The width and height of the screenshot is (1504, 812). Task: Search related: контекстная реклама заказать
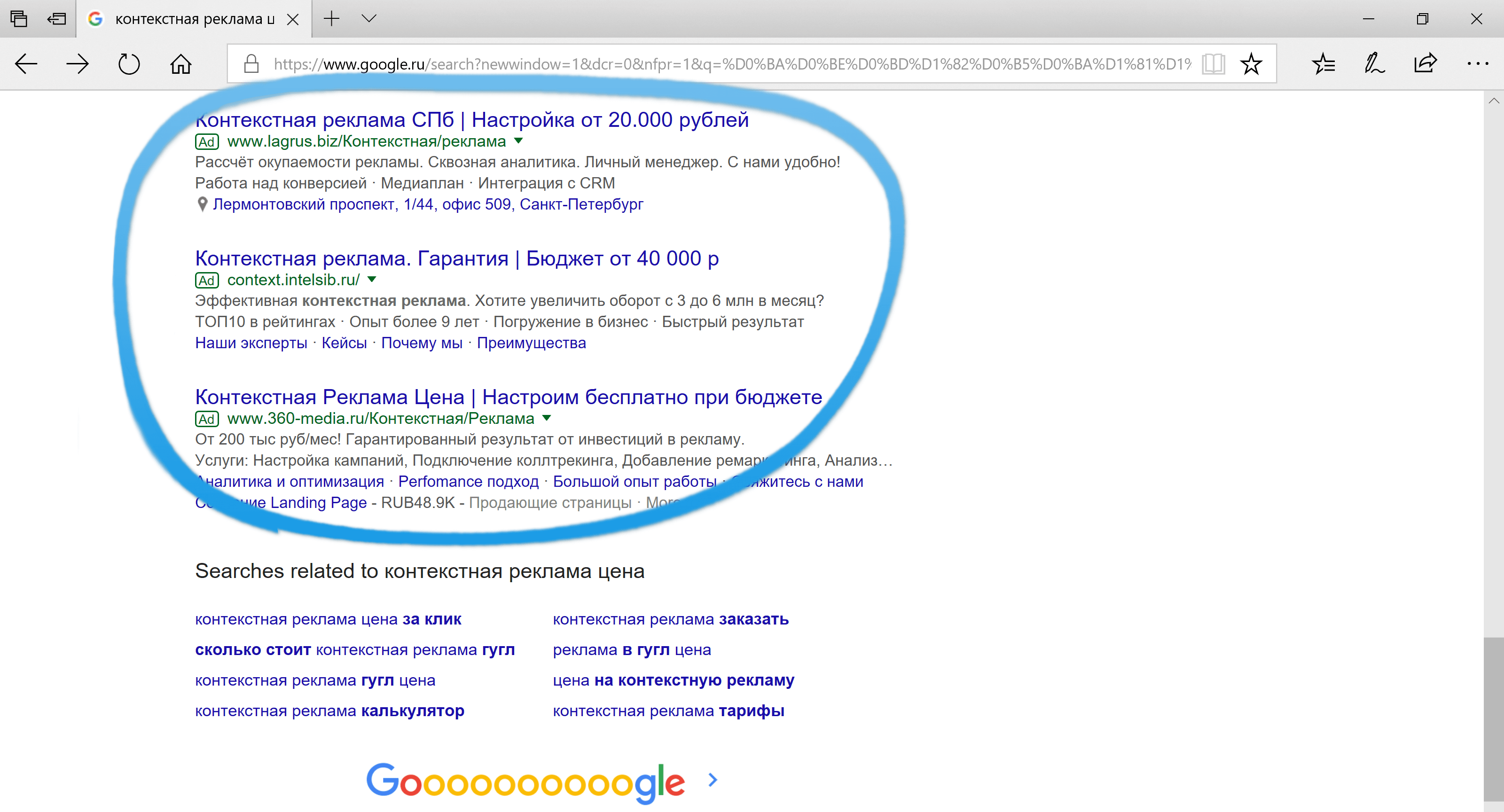tap(671, 619)
